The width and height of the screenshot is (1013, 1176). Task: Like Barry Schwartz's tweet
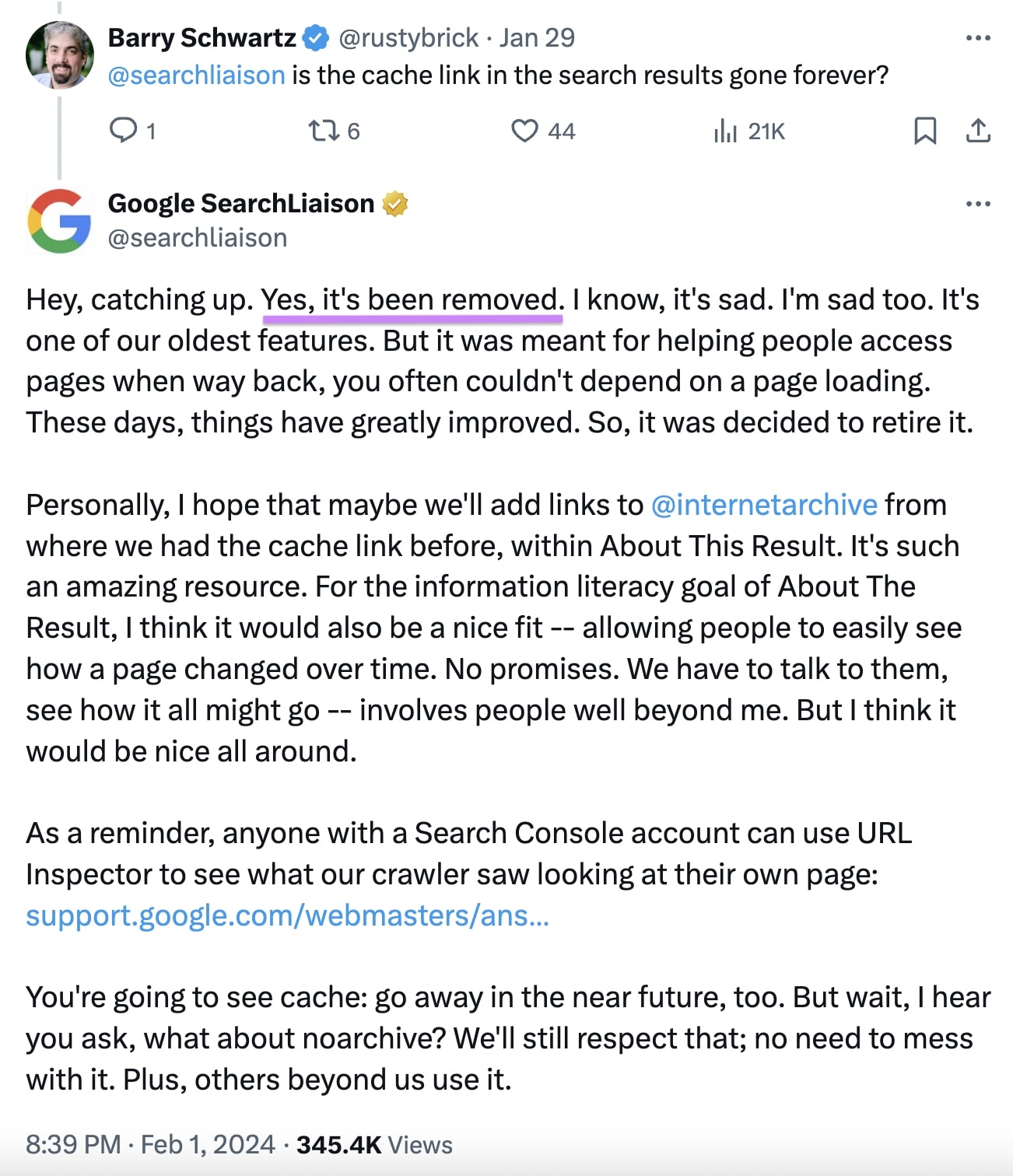[x=525, y=131]
